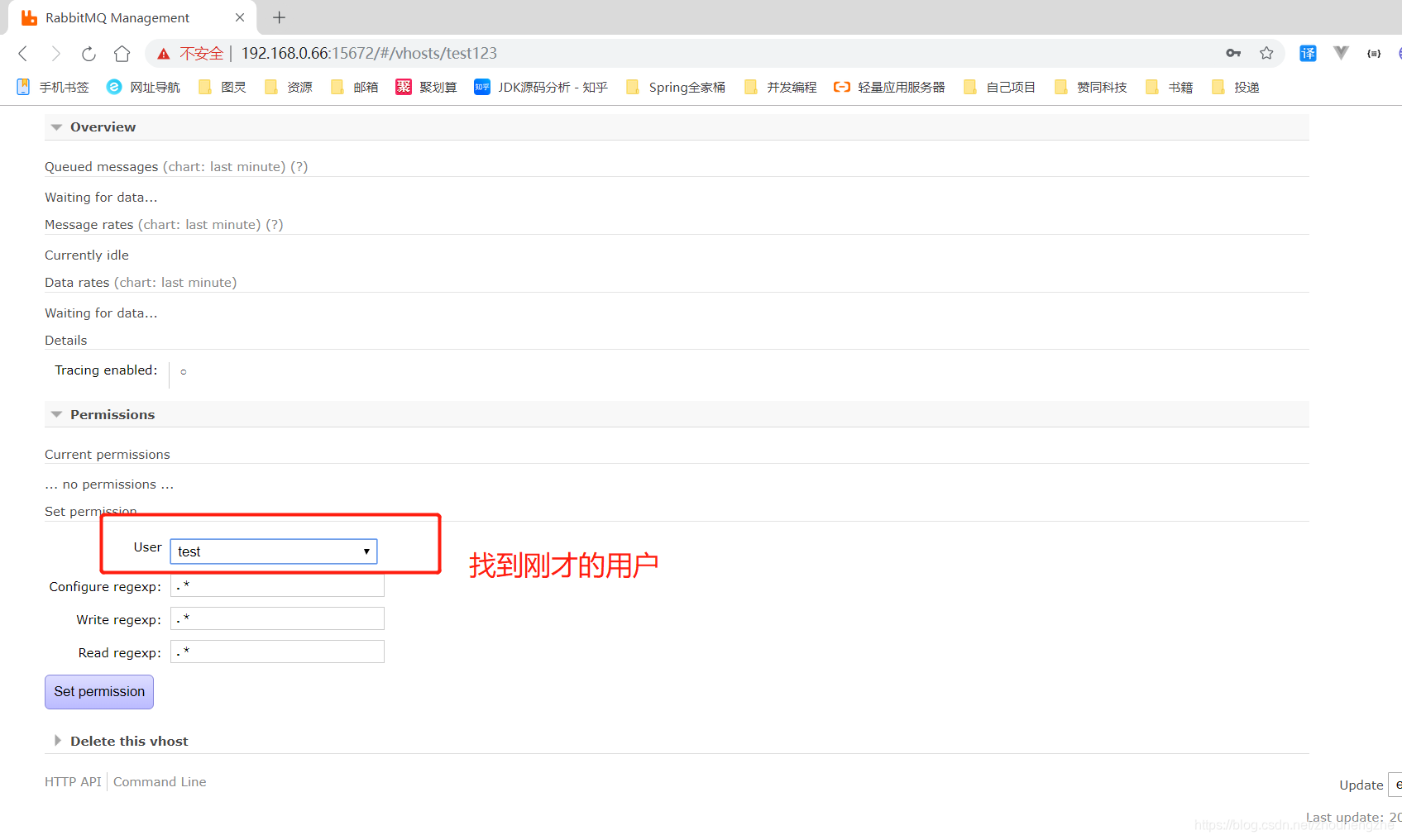Open the 轻量应用服务器 bookmark

click(889, 87)
